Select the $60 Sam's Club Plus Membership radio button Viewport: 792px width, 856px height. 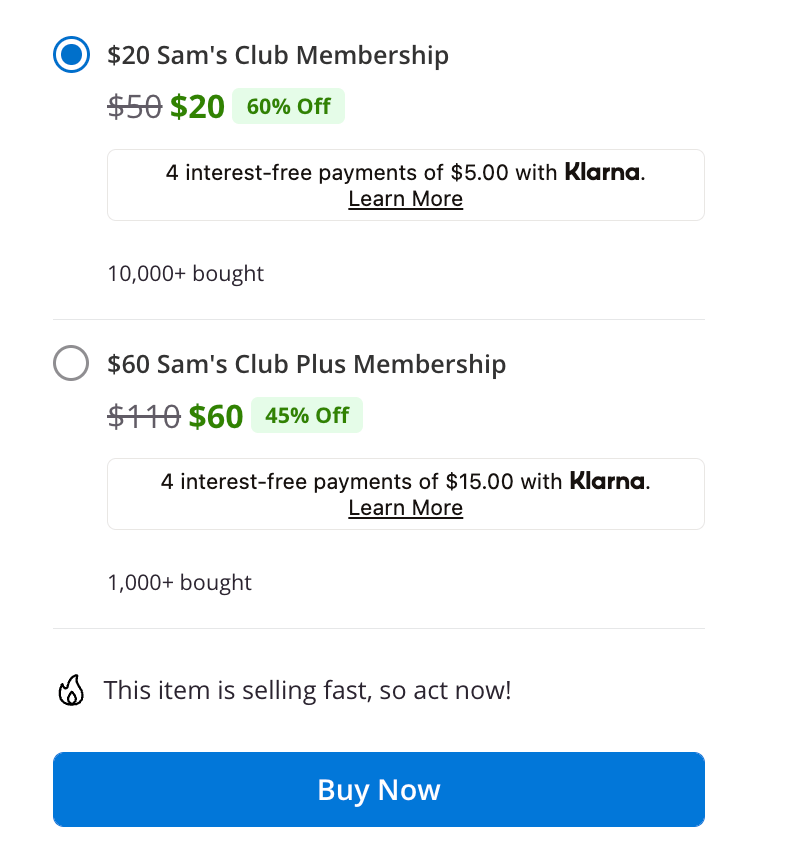(x=71, y=363)
